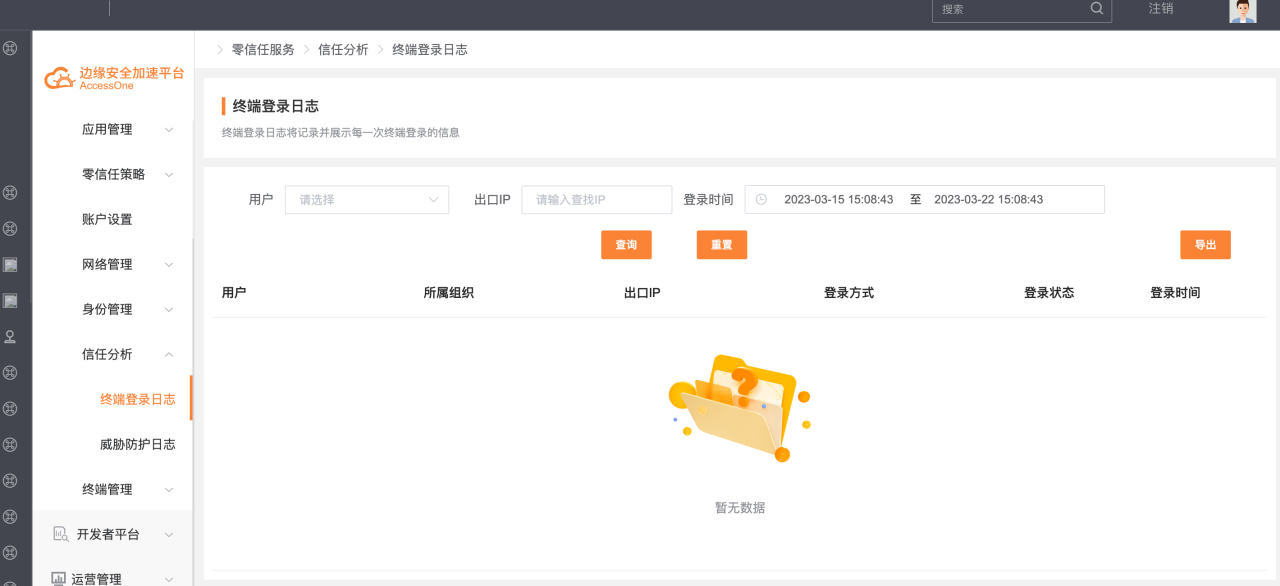The height and width of the screenshot is (586, 1280).
Task: Go to 信任分析 in the breadcrumb
Action: 343,50
